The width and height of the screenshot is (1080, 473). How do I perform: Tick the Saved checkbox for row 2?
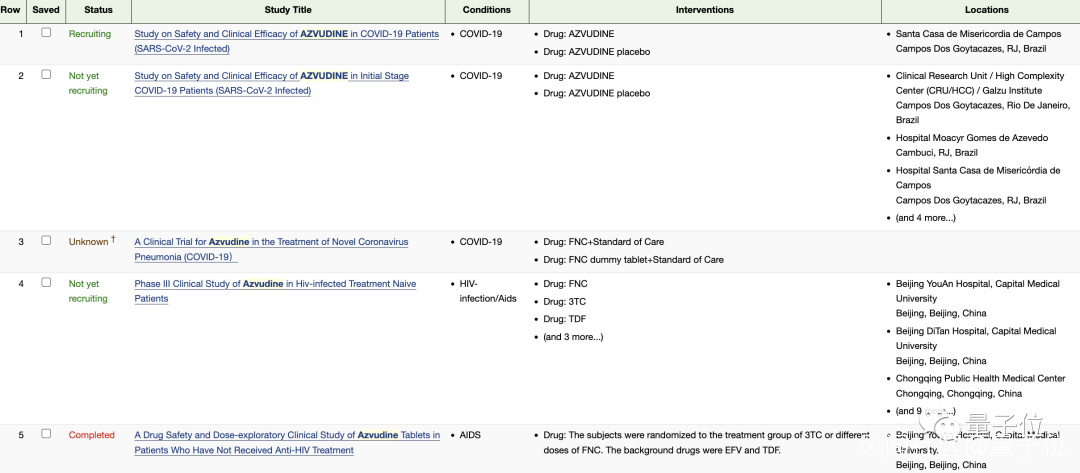(46, 74)
